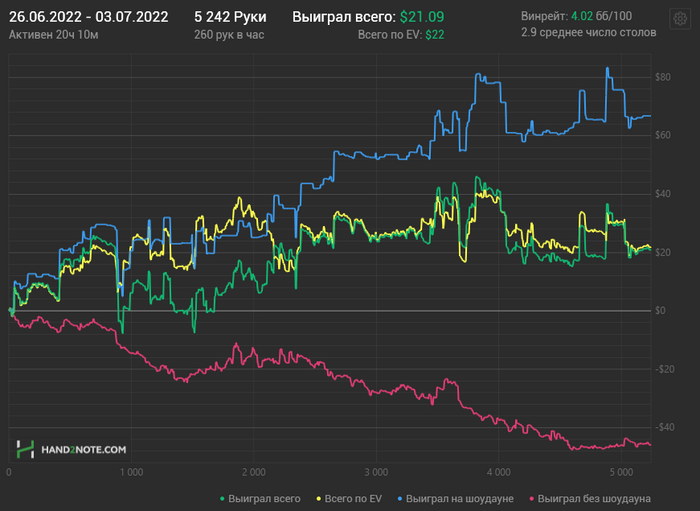
Task: Click yellow dot for 'Всего по EV'
Action: (x=319, y=499)
